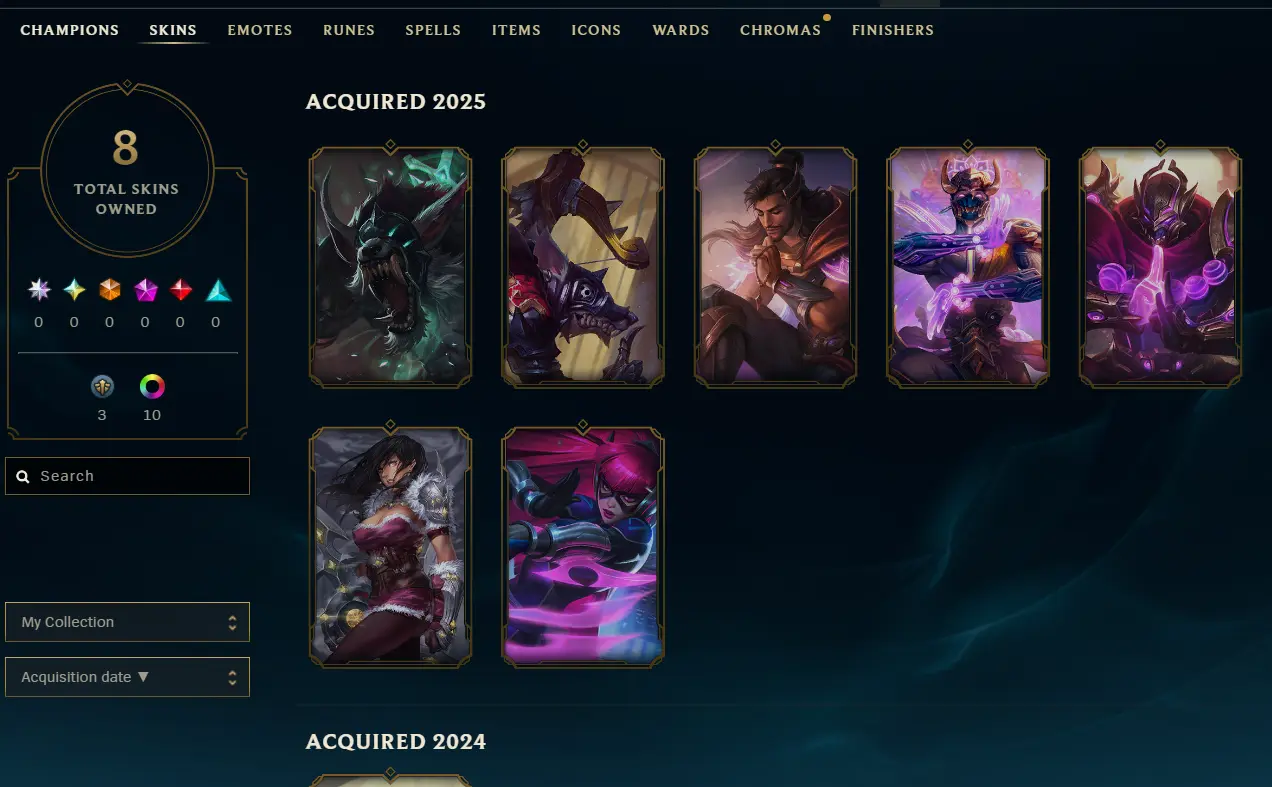Click the red Epic rarity gem icon
This screenshot has height=787, width=1272.
(181, 290)
